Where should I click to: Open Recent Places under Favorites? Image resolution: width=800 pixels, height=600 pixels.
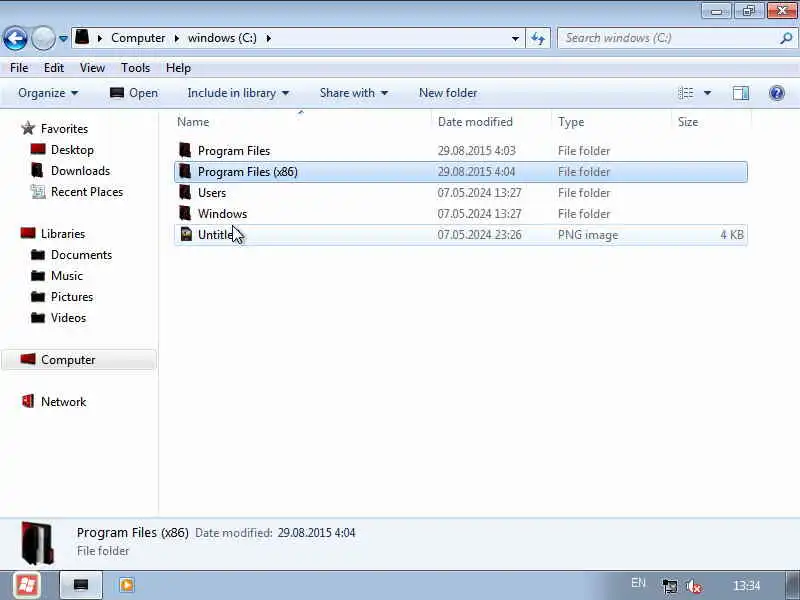(87, 192)
